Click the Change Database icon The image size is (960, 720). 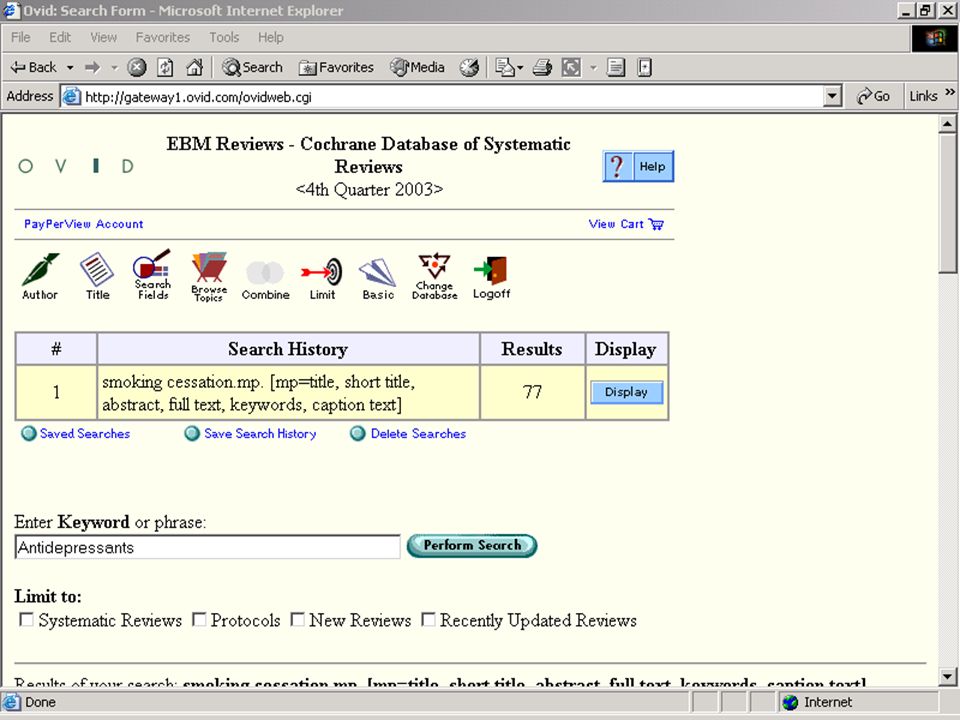pos(434,276)
